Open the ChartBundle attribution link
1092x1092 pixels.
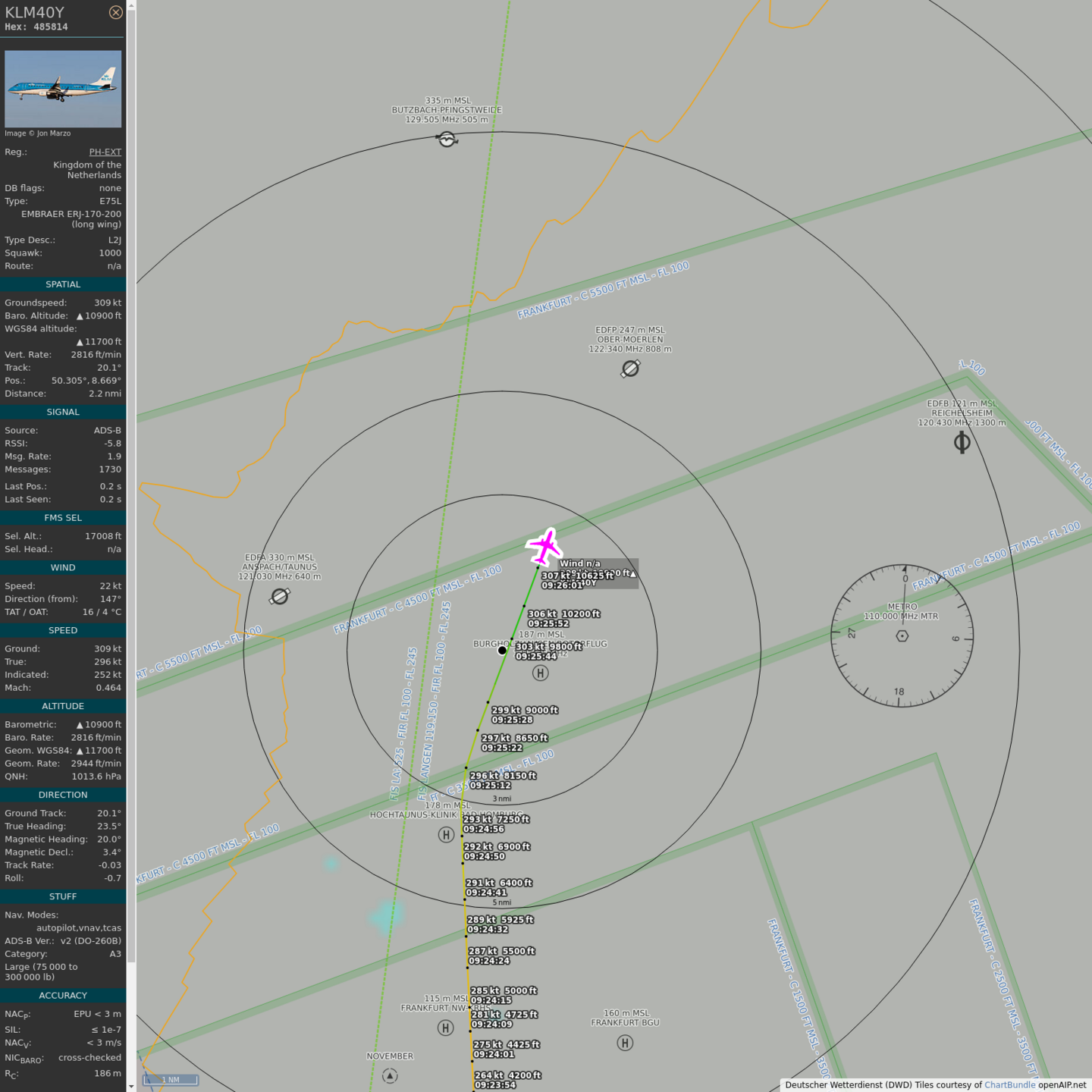(x=1009, y=1085)
